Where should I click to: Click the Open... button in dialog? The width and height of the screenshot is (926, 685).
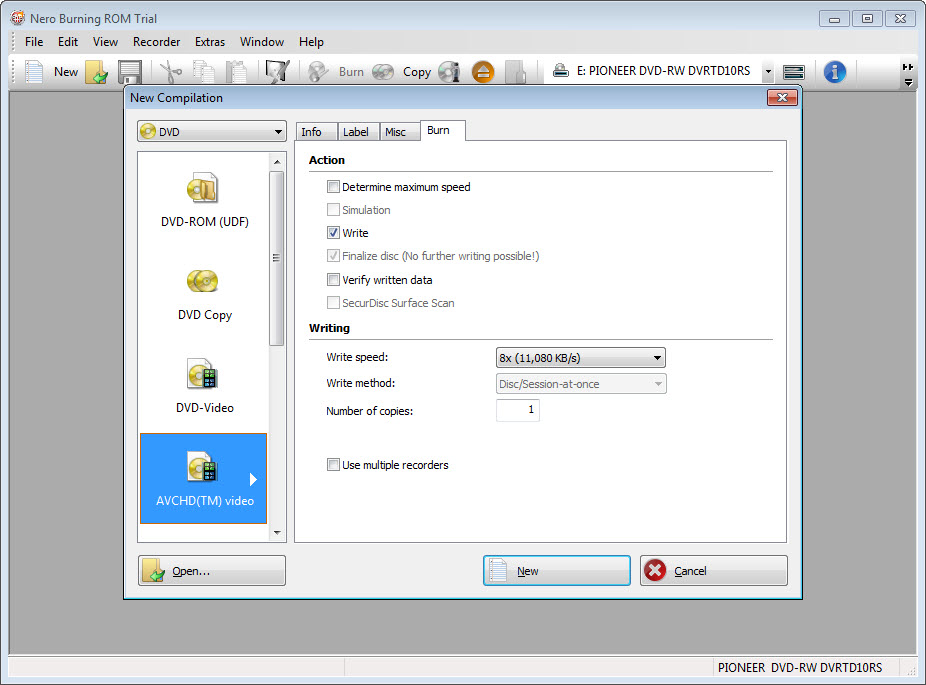pyautogui.click(x=212, y=570)
